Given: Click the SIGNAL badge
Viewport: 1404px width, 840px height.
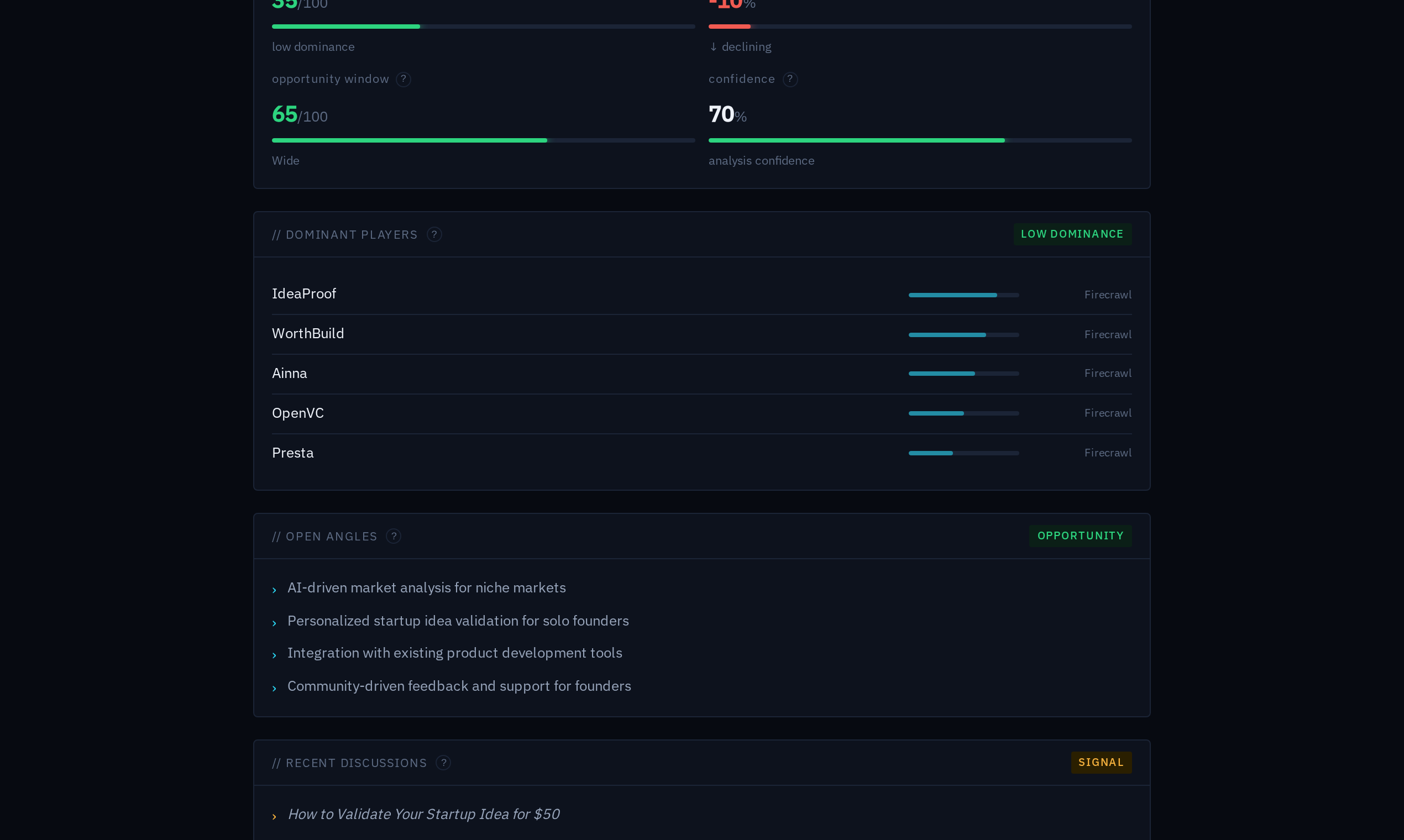Looking at the screenshot, I should [1101, 763].
